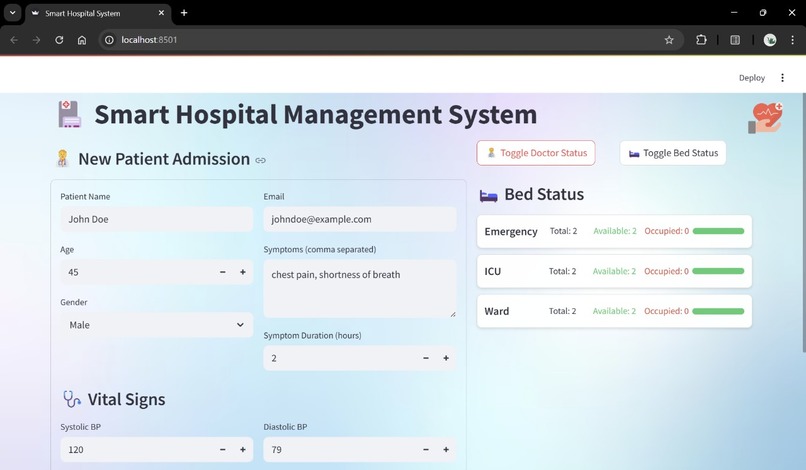Viewport: 806px width, 470px height.
Task: Open the Chrome profile avatar
Action: coord(770,40)
